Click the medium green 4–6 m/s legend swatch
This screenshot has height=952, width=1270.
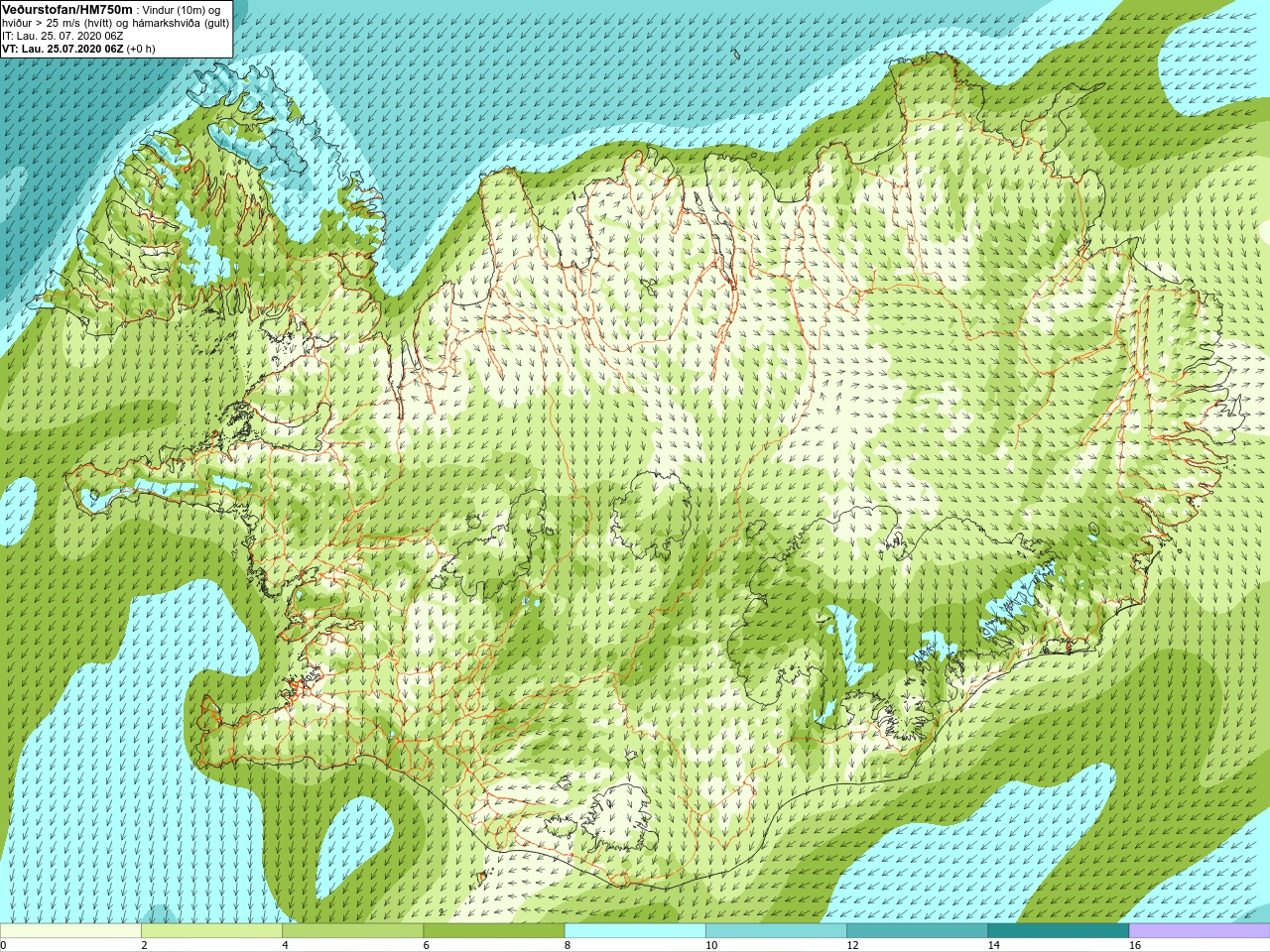point(352,930)
